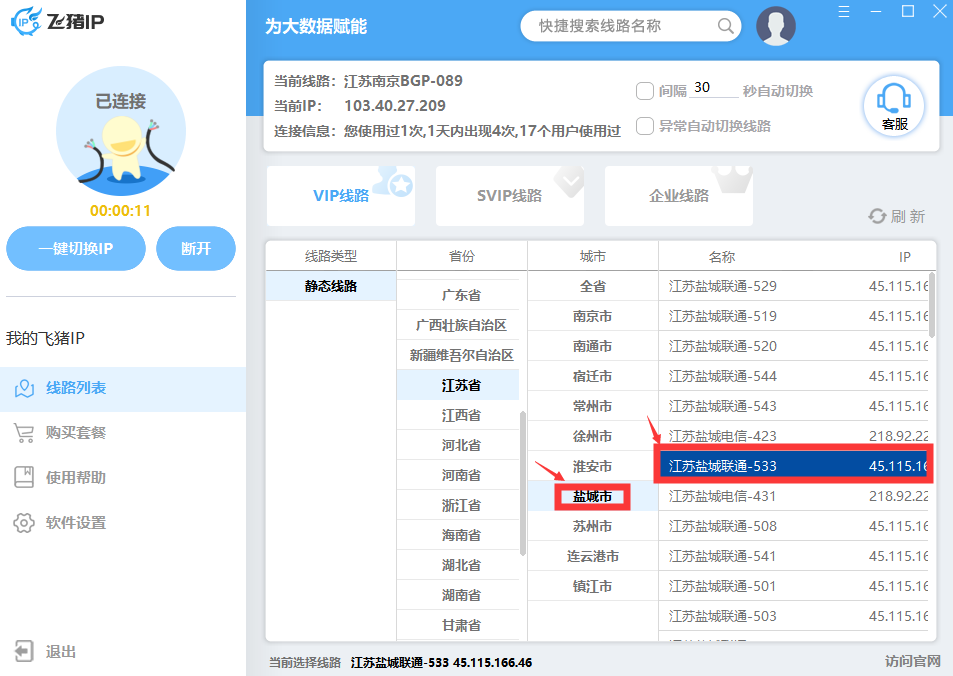Open the 访问官网 link

tap(912, 661)
